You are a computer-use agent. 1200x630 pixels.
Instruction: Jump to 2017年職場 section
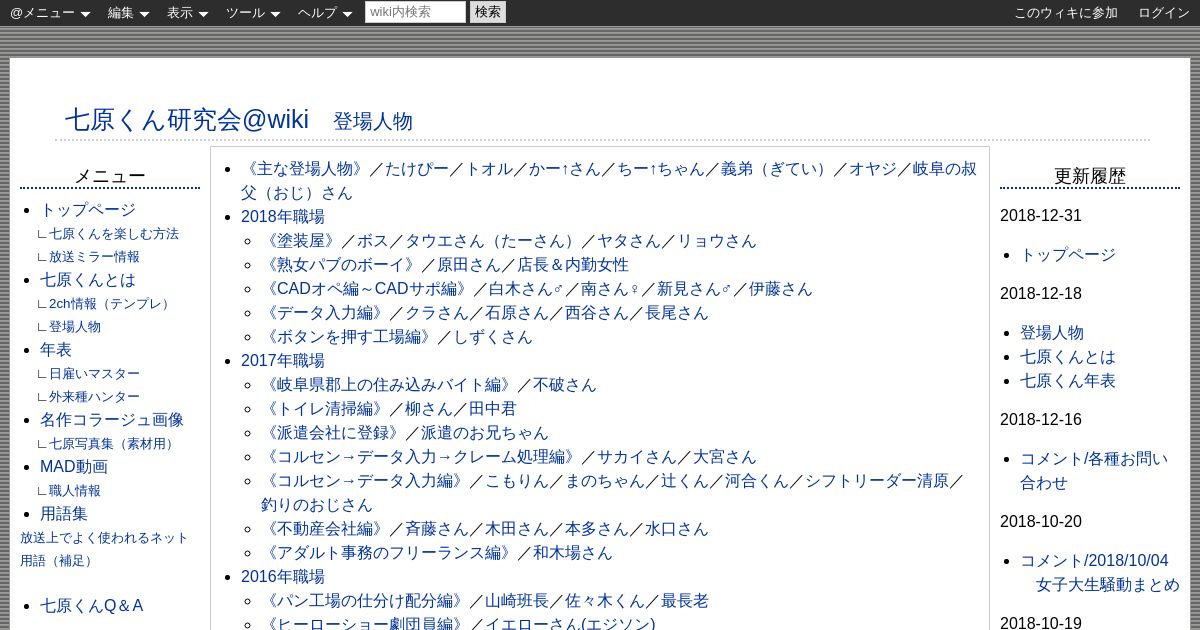coord(283,361)
